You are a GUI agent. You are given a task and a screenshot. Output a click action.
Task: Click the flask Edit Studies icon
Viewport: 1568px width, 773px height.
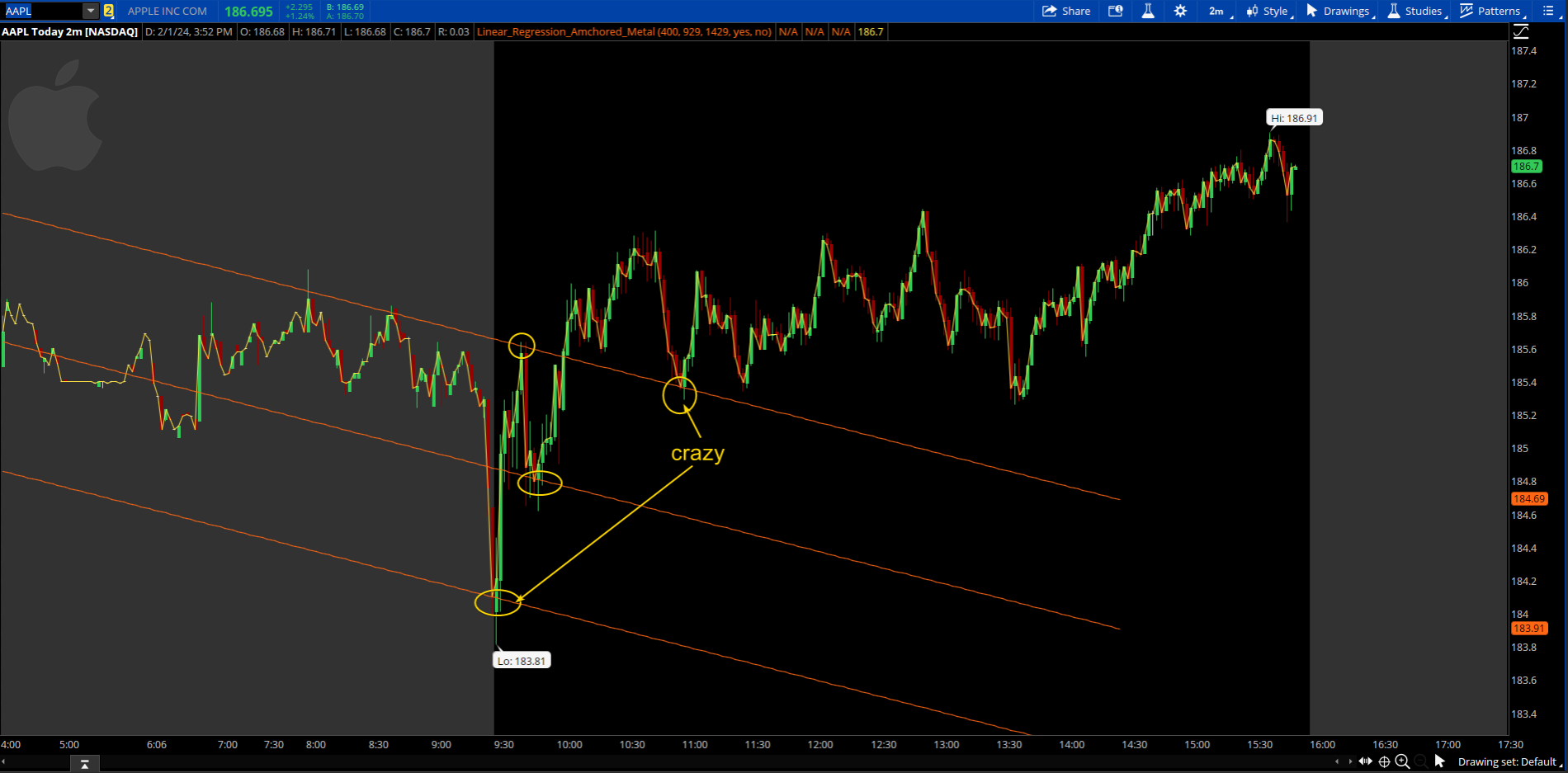point(1147,11)
